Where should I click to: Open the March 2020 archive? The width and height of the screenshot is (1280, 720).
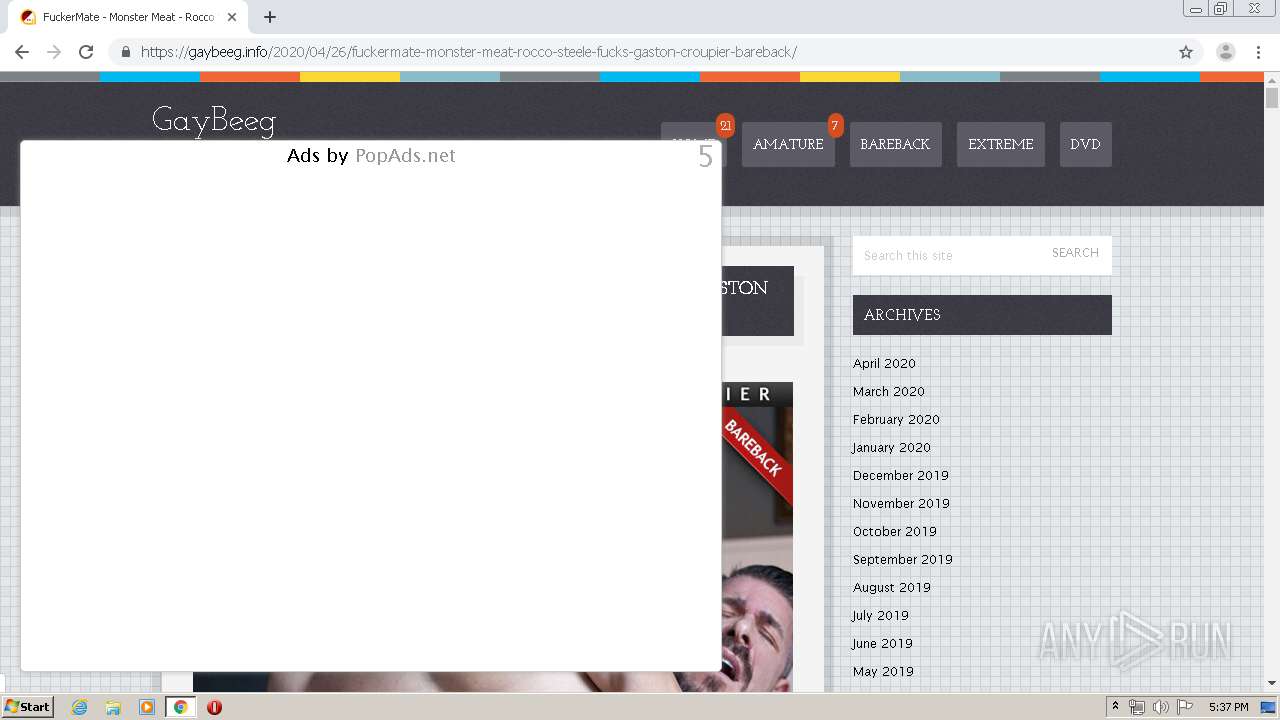(889, 391)
